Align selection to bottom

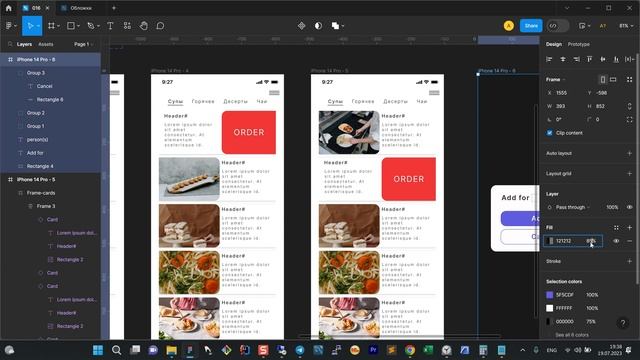click(616, 59)
